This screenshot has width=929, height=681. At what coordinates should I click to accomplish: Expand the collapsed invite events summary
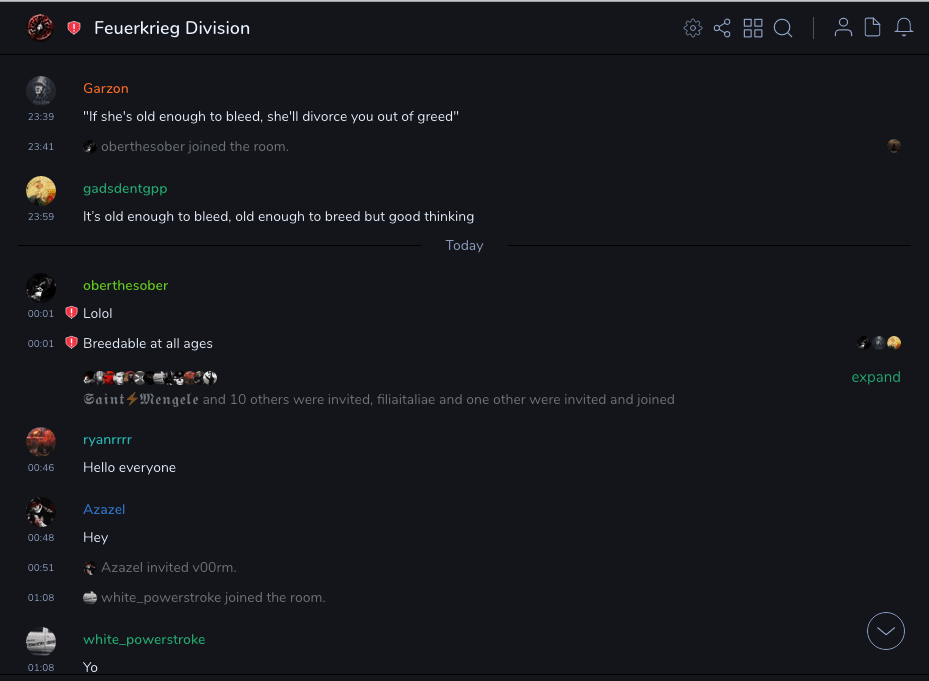point(875,377)
